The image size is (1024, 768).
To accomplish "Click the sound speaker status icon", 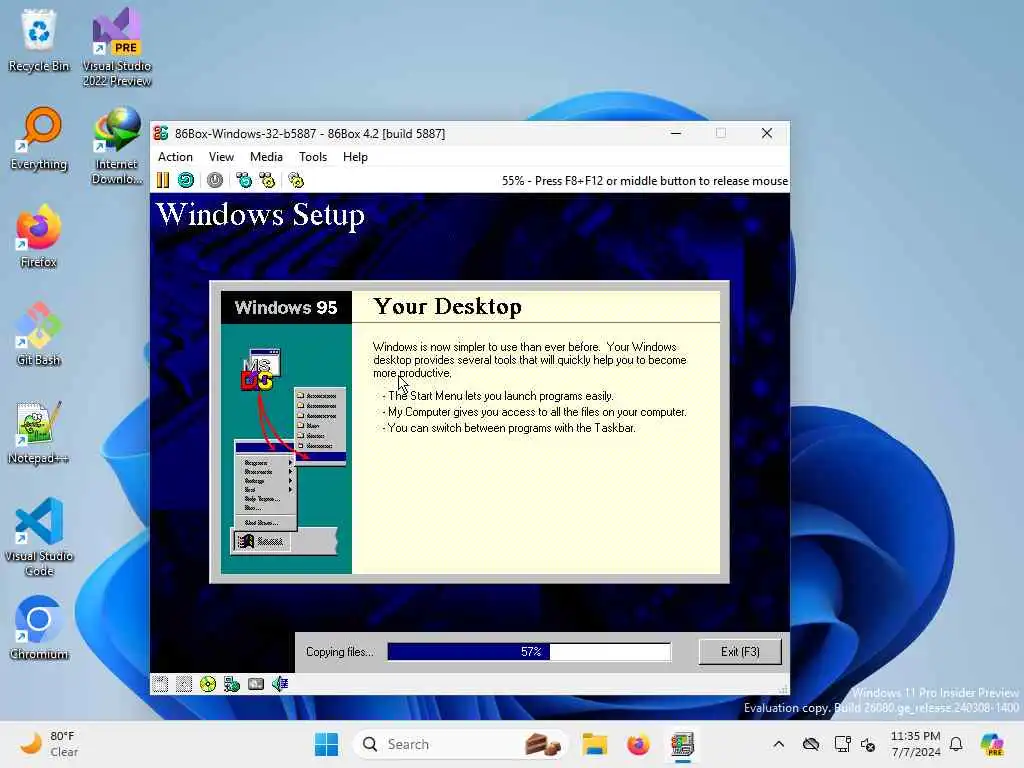I will point(280,684).
